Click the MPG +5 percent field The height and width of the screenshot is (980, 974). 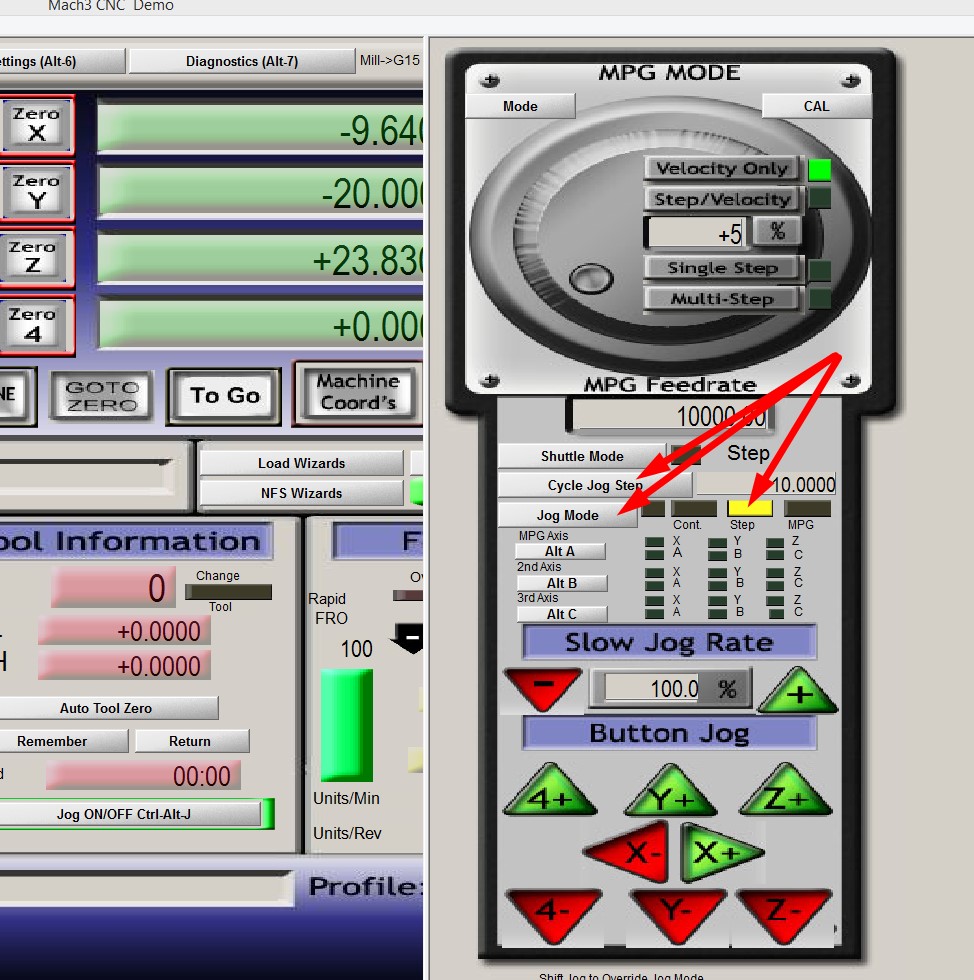pyautogui.click(x=696, y=232)
